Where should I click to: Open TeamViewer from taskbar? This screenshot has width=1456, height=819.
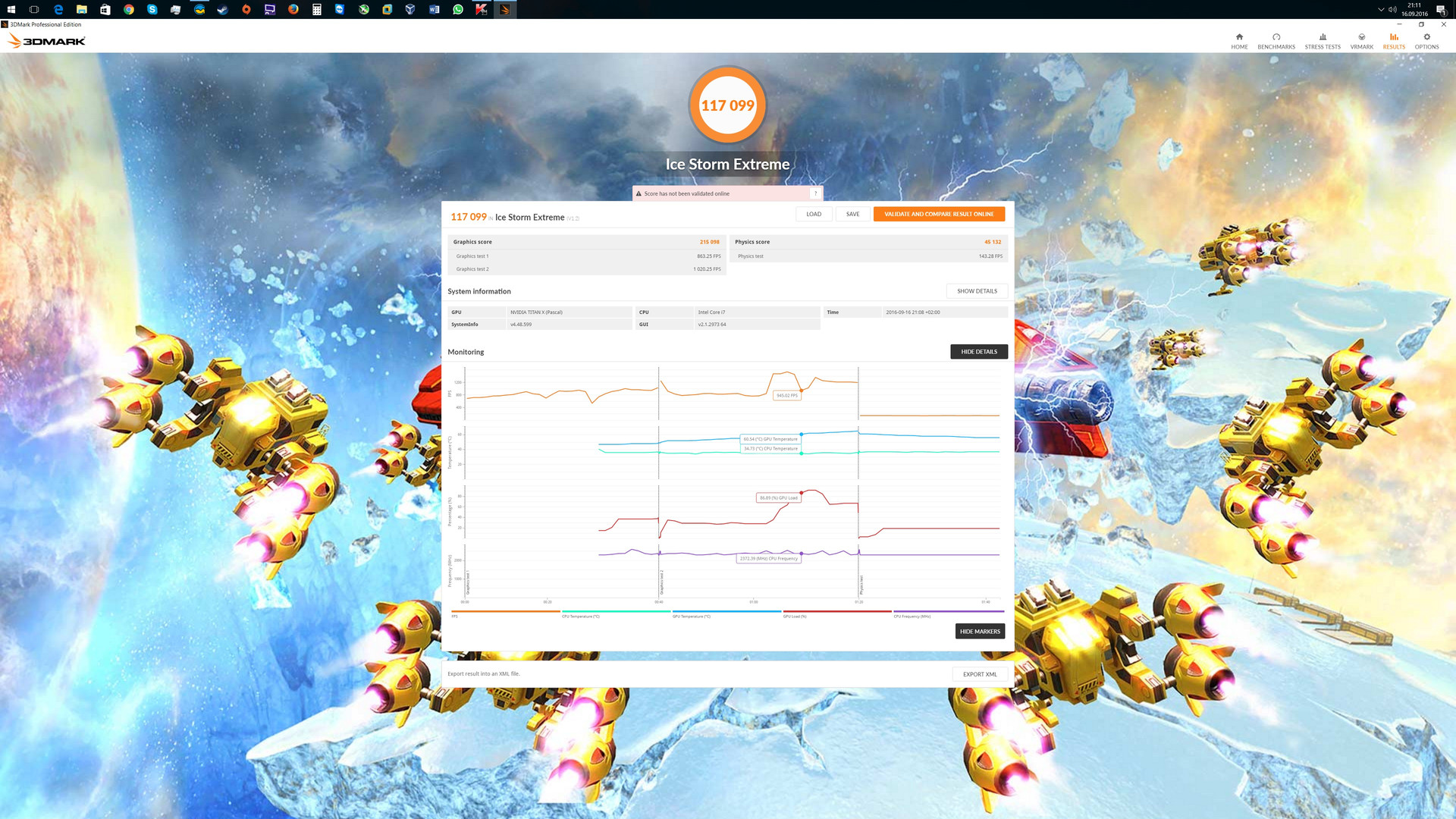pos(340,9)
